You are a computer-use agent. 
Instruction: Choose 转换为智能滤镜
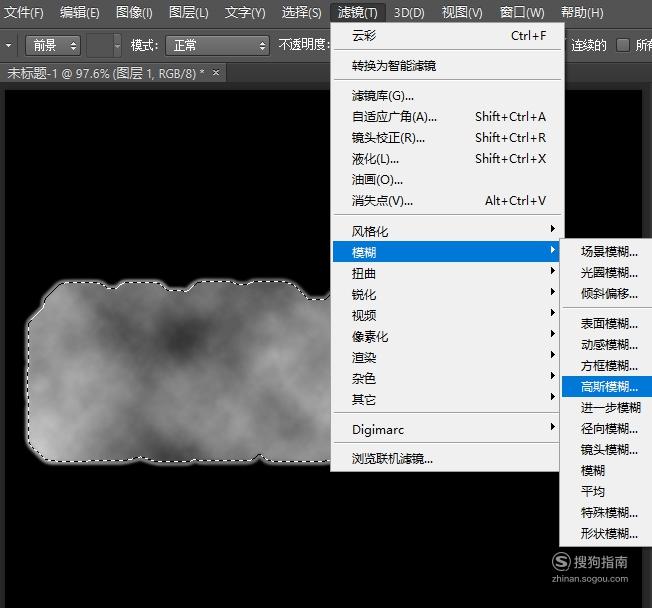447,65
